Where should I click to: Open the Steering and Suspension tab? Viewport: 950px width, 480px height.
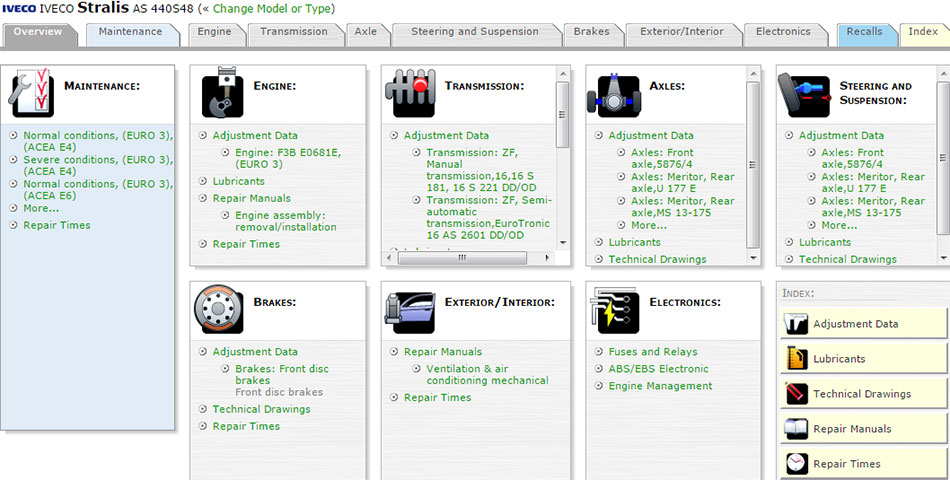pos(476,34)
